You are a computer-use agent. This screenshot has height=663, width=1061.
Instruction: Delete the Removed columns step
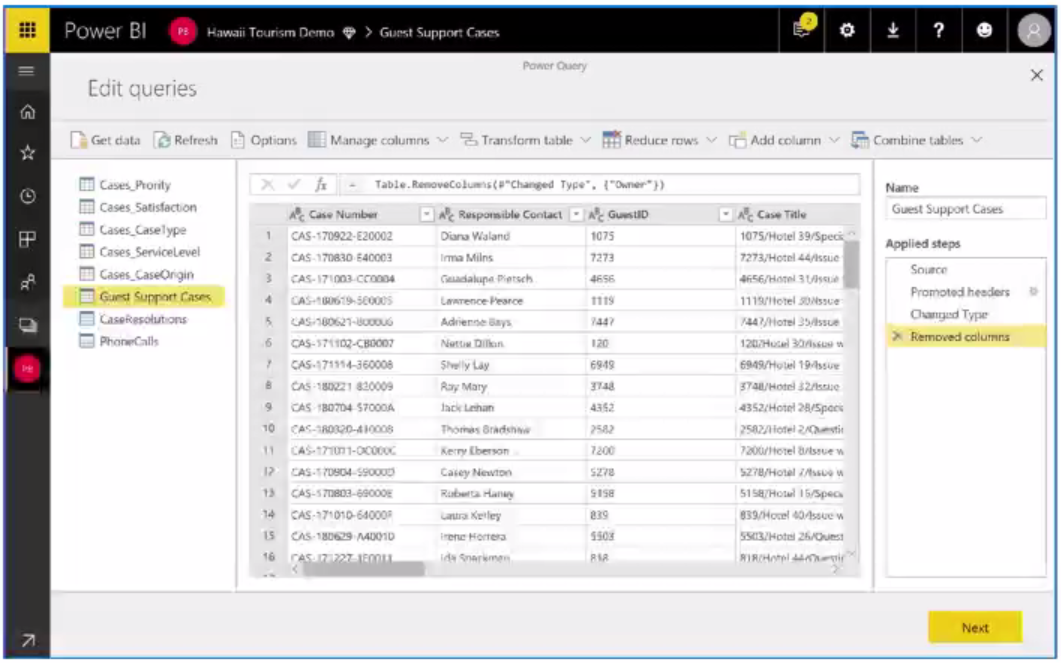[897, 336]
